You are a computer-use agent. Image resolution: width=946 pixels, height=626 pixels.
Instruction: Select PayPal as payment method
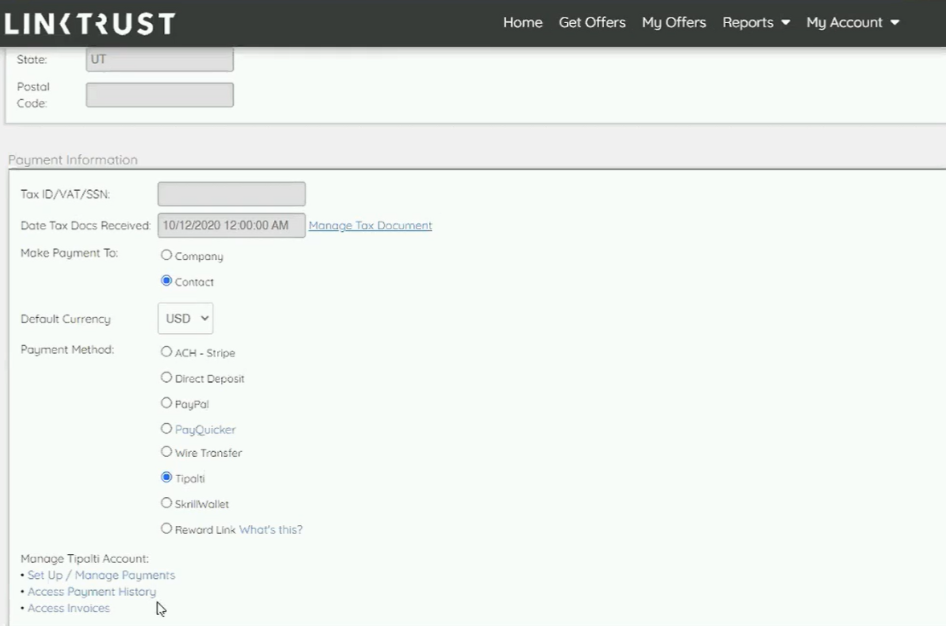click(x=167, y=403)
